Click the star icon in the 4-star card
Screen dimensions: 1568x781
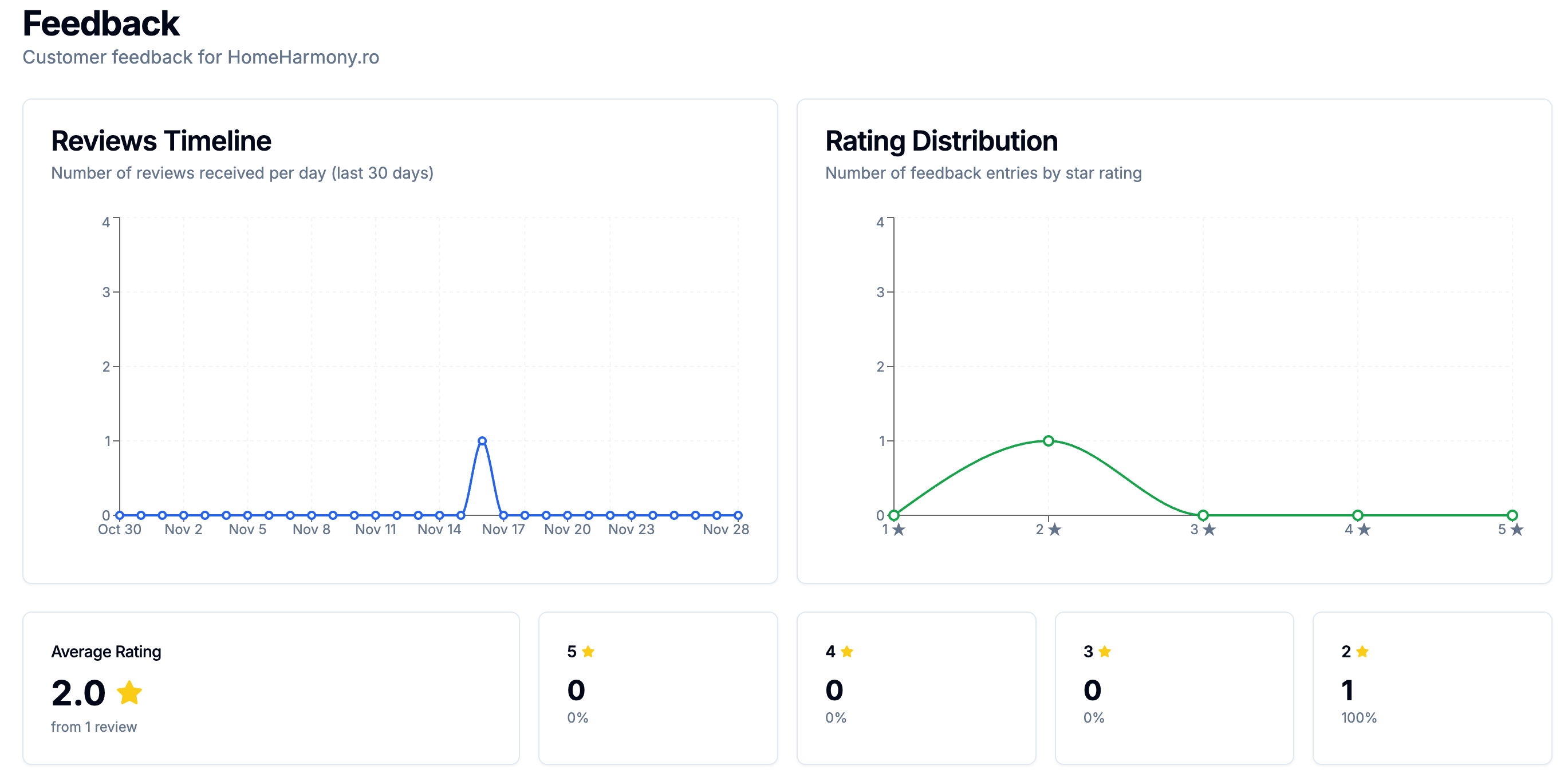tap(846, 652)
